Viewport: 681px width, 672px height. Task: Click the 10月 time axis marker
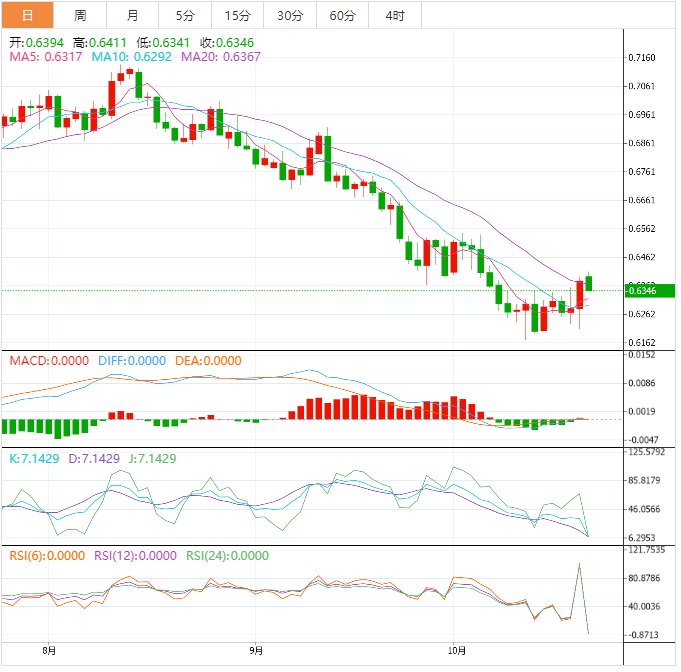(457, 651)
